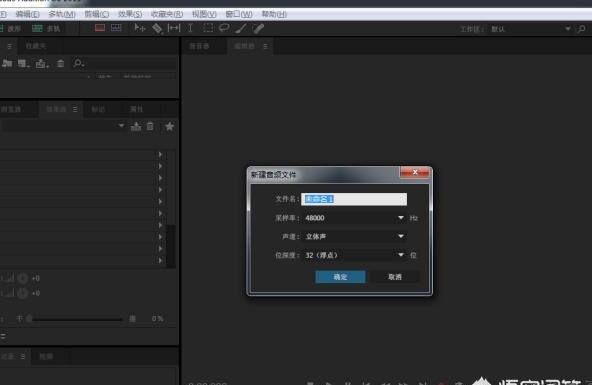The height and width of the screenshot is (385, 592).
Task: Switch to the 效果组 tab
Action: tap(56, 109)
